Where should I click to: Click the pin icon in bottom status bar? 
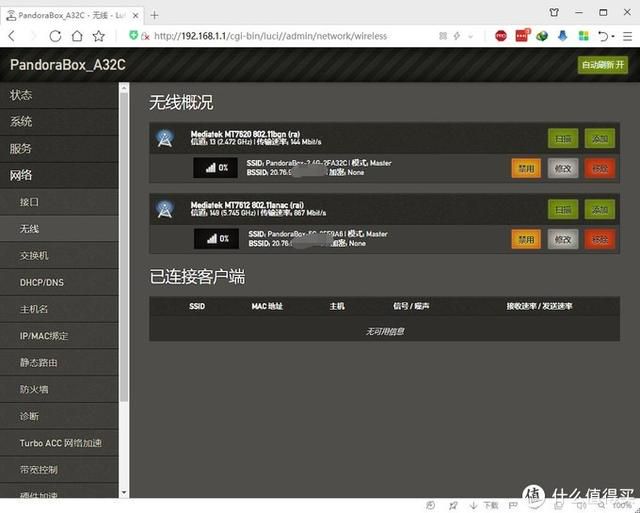click(x=453, y=505)
